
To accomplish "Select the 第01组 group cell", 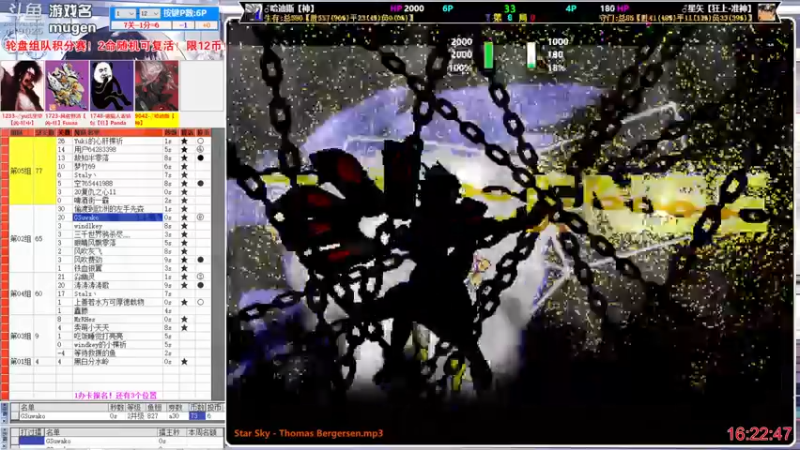I will click(x=21, y=362).
